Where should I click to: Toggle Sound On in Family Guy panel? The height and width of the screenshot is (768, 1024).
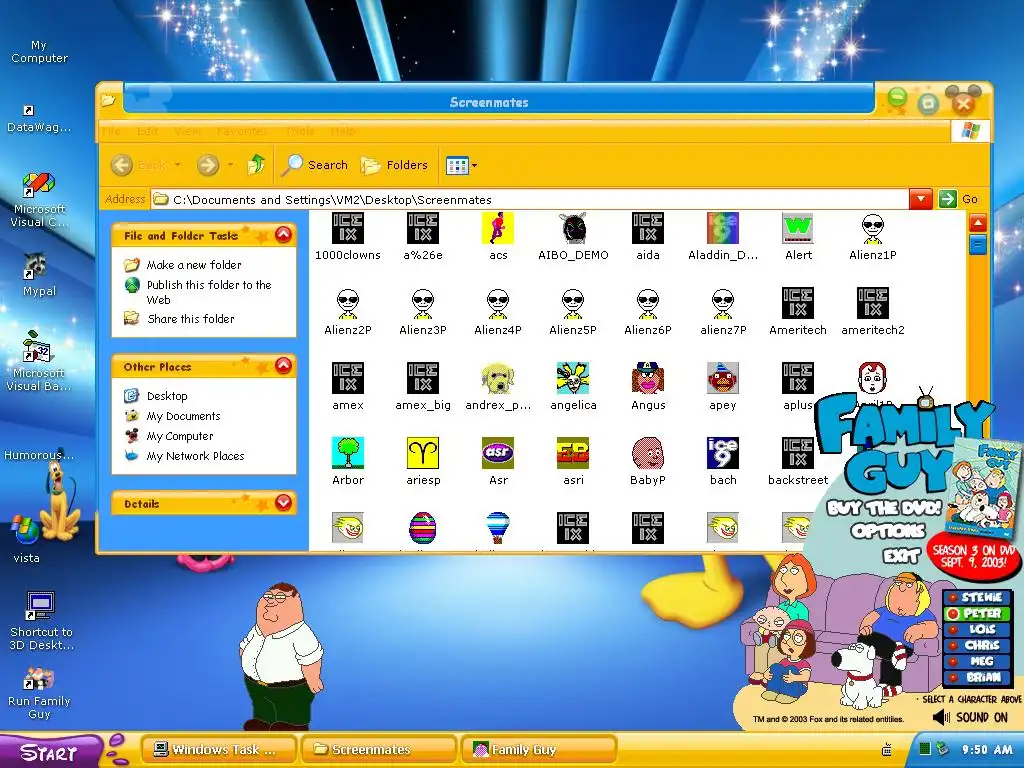click(970, 718)
